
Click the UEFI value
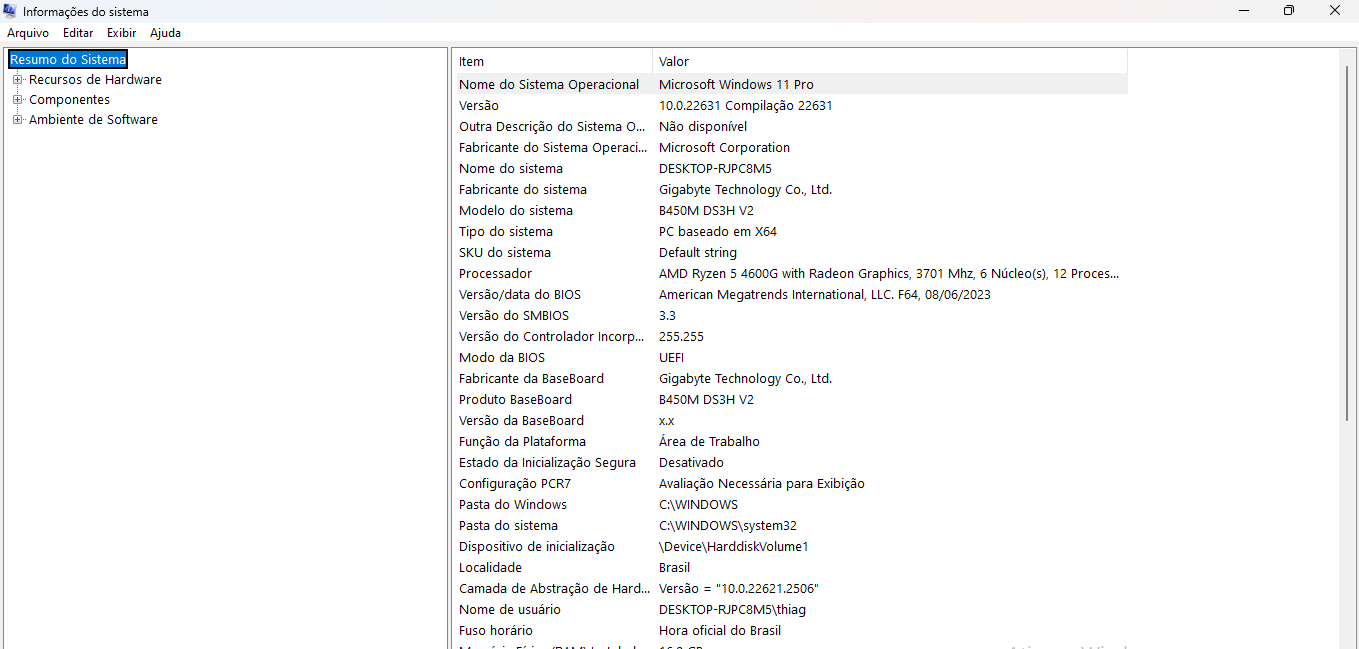pyautogui.click(x=671, y=358)
